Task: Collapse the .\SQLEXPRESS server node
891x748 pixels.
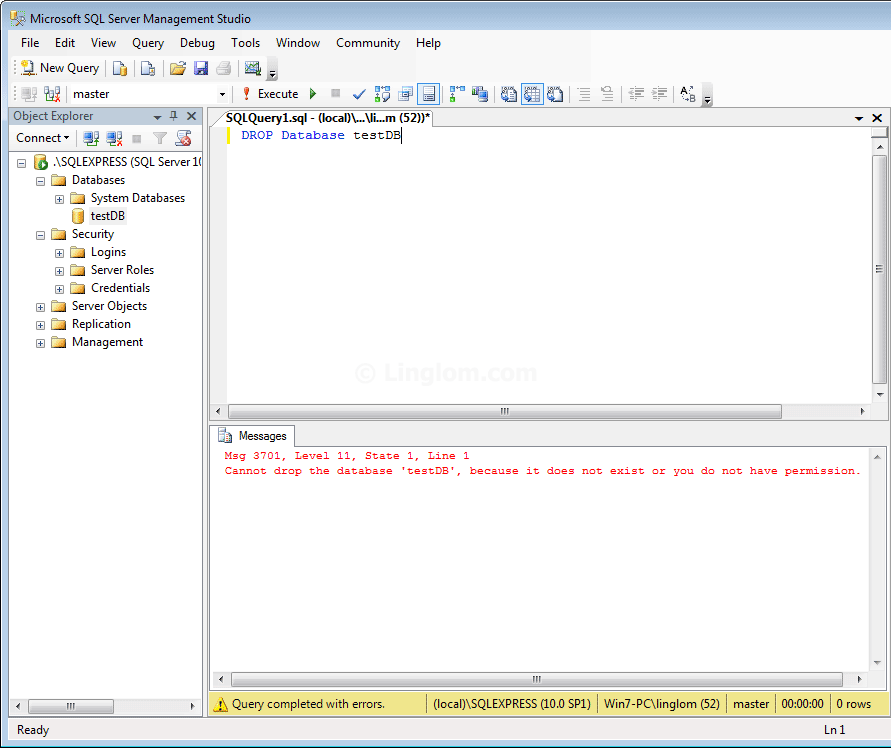Action: coord(22,163)
